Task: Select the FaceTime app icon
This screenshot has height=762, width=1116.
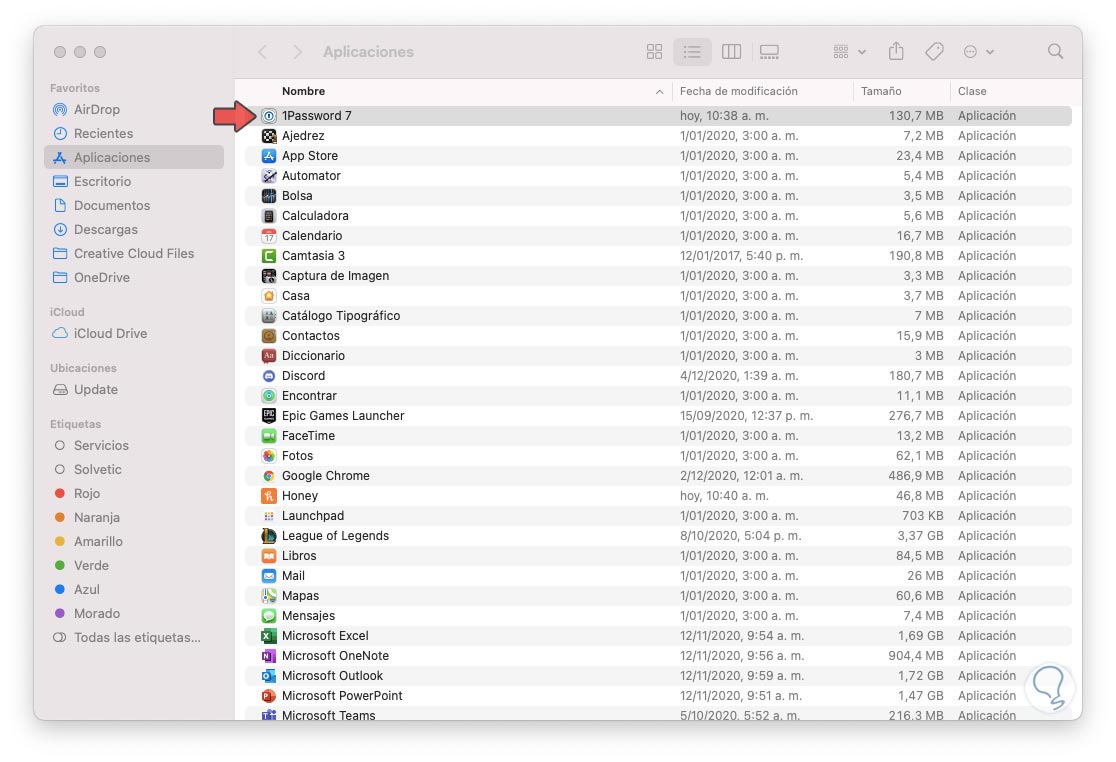Action: [268, 435]
